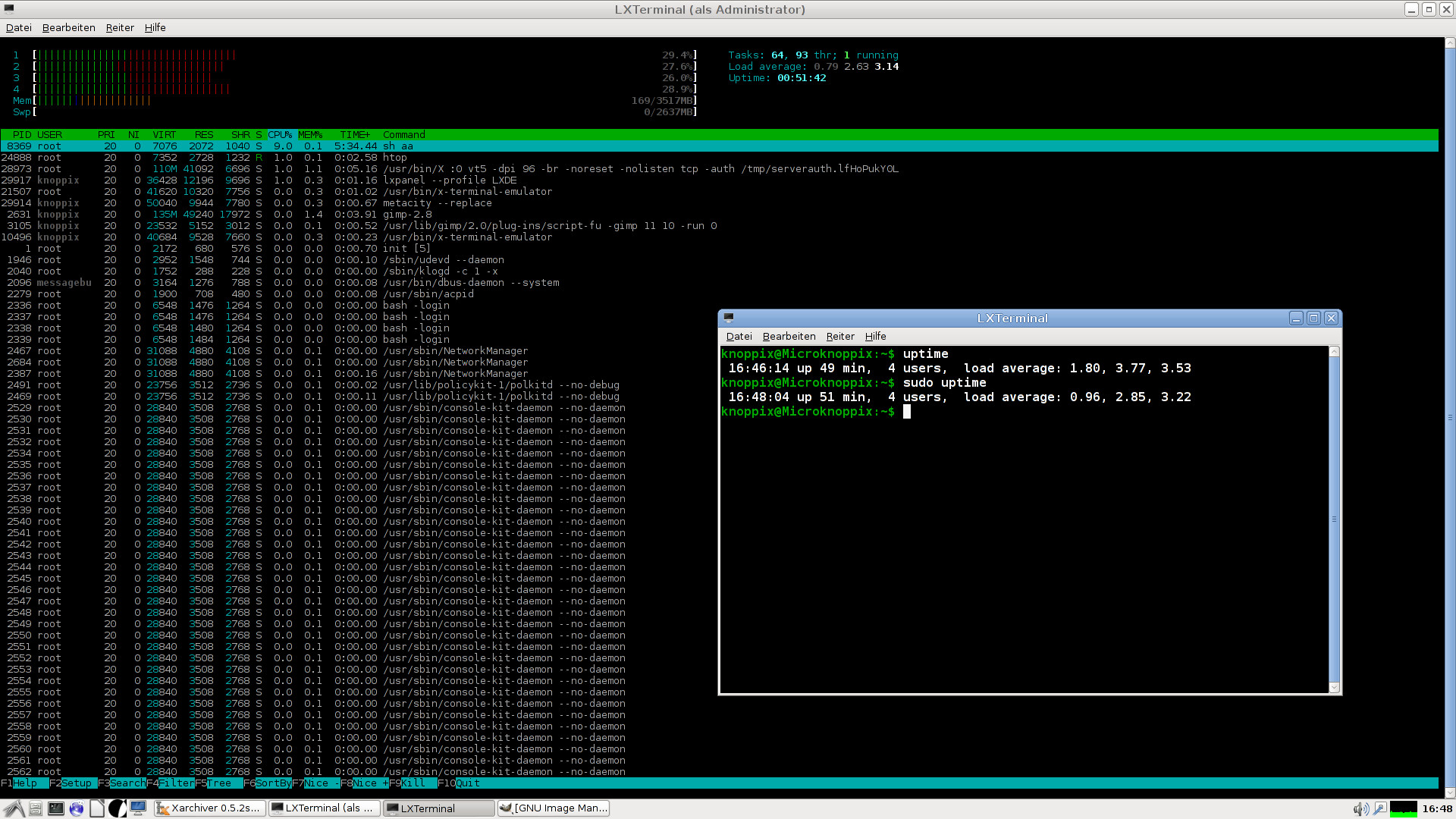The height and width of the screenshot is (819, 1456).
Task: Select the /sbin/udevd --daemon process row
Action: [x=719, y=259]
